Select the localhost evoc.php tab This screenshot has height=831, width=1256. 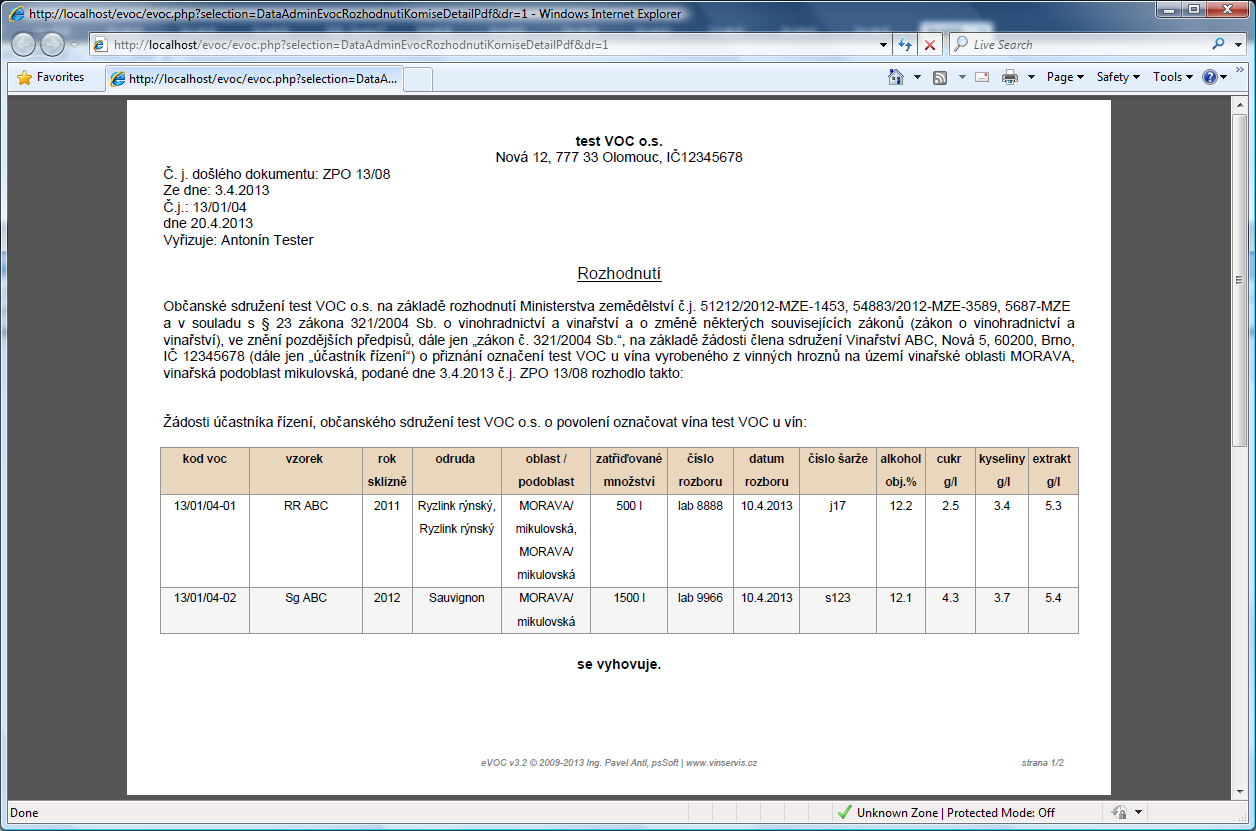pos(254,78)
